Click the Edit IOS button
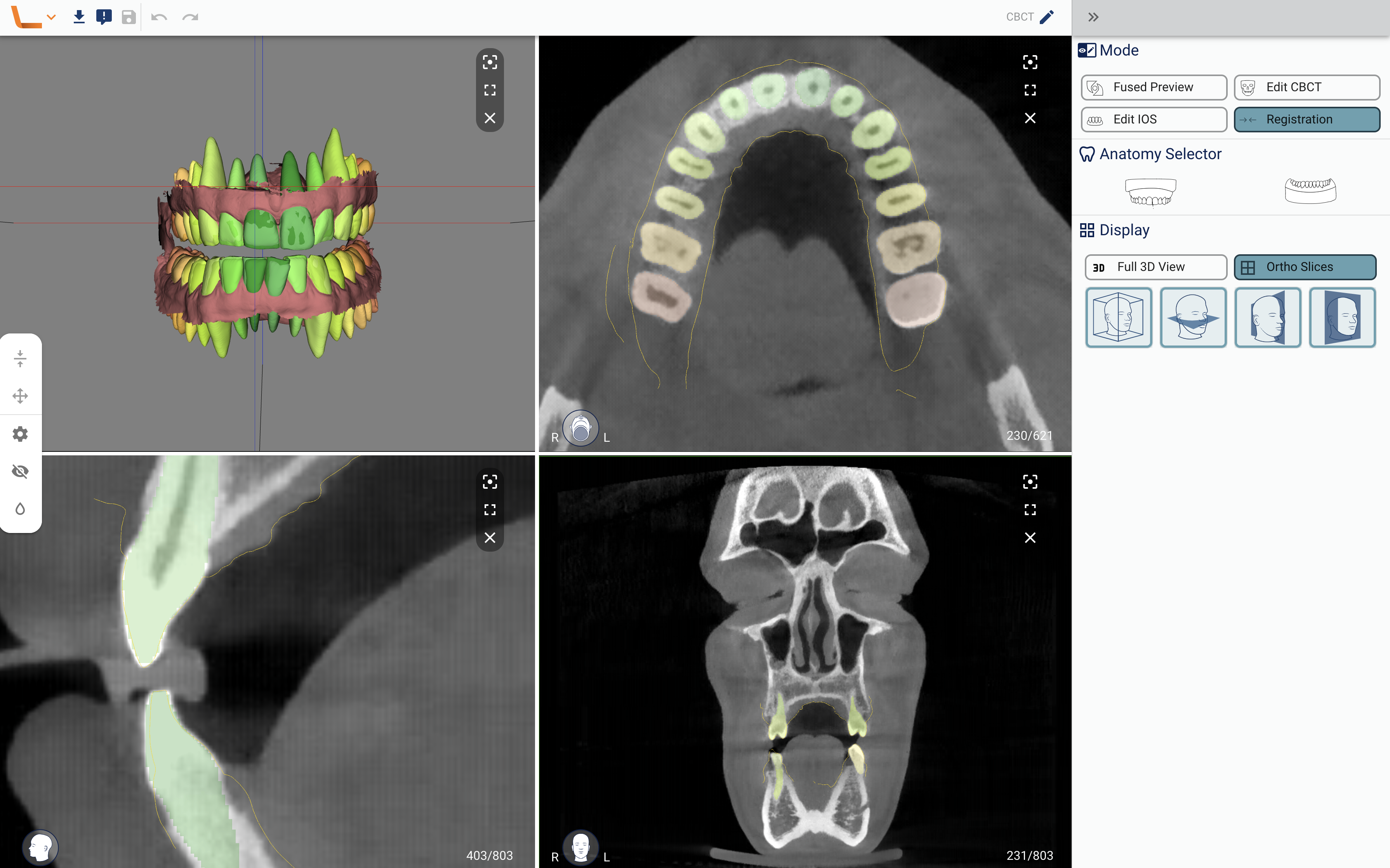This screenshot has width=1390, height=868. pyautogui.click(x=1154, y=120)
